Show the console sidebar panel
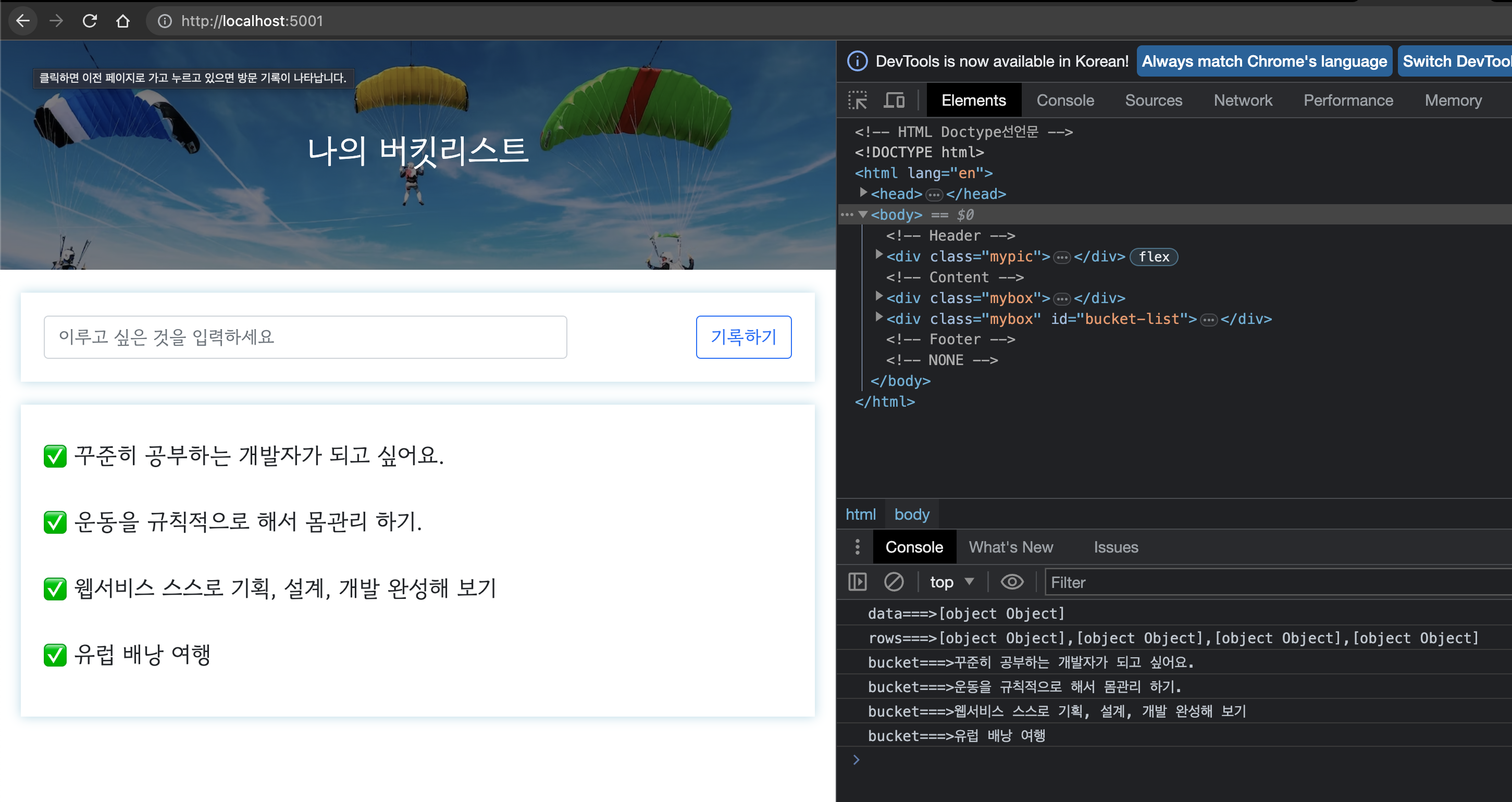The image size is (1512, 802). point(857,582)
